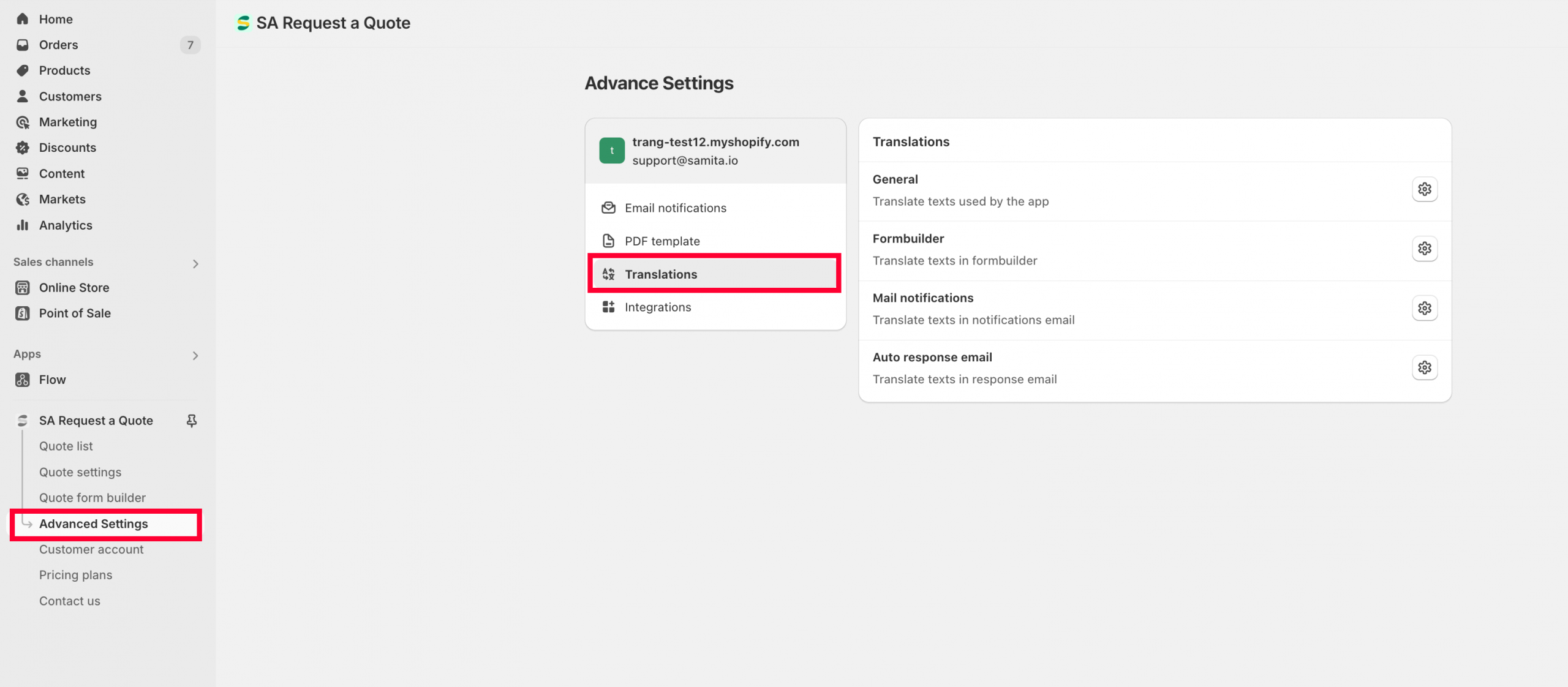
Task: Click the SA Request a Quote header logo
Action: point(243,23)
